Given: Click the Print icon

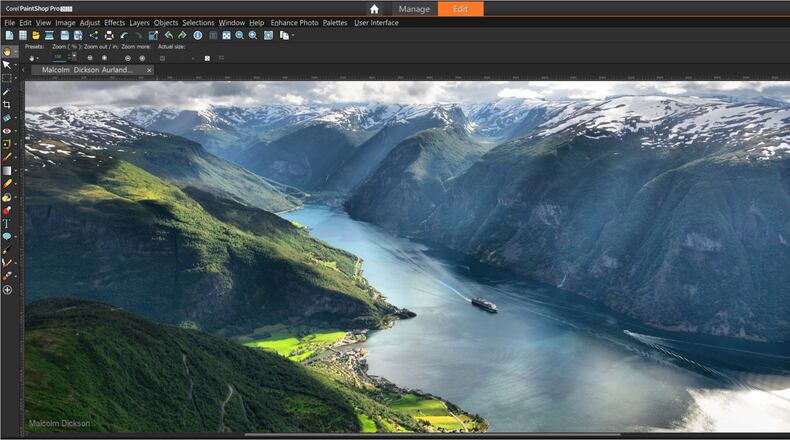Looking at the screenshot, I should click(x=109, y=35).
